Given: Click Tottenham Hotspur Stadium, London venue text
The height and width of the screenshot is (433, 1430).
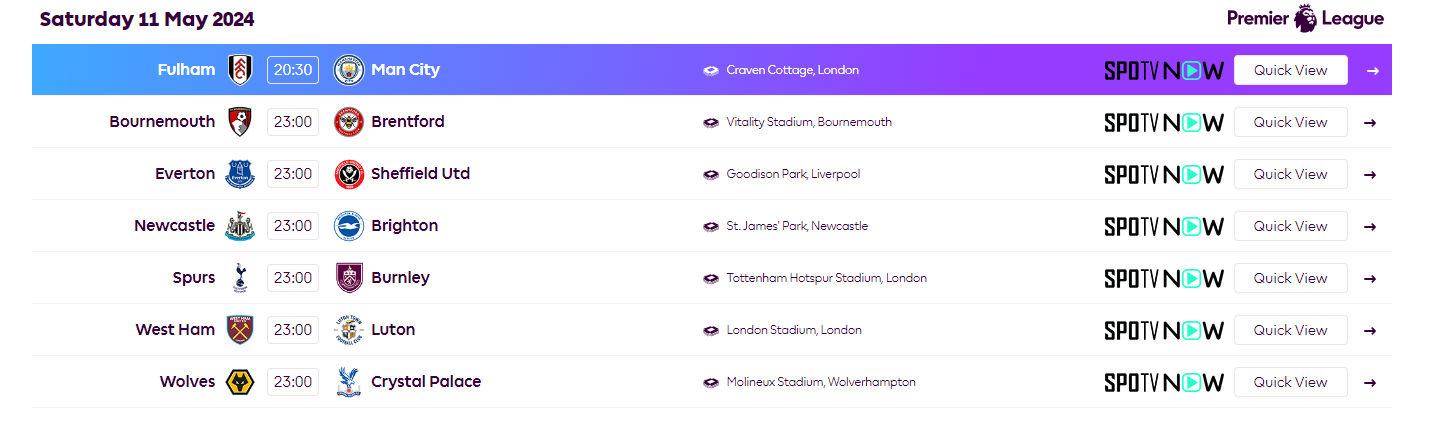Looking at the screenshot, I should click(x=827, y=278).
